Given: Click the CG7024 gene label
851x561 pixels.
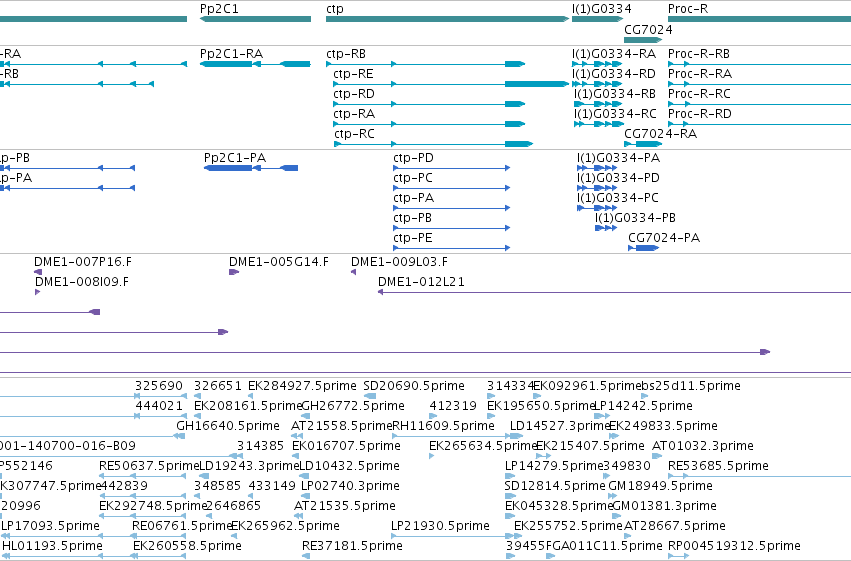Looking at the screenshot, I should coord(648,30).
